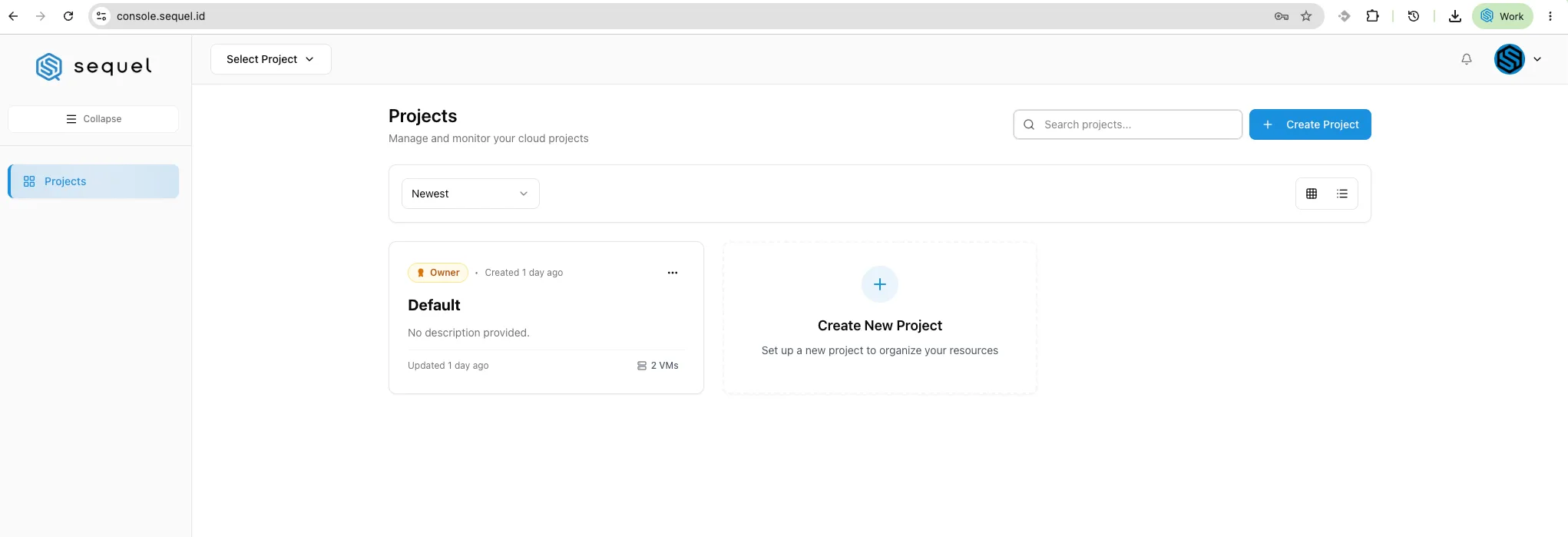Reload the browser page
This screenshot has height=537, width=1568.
[x=68, y=16]
